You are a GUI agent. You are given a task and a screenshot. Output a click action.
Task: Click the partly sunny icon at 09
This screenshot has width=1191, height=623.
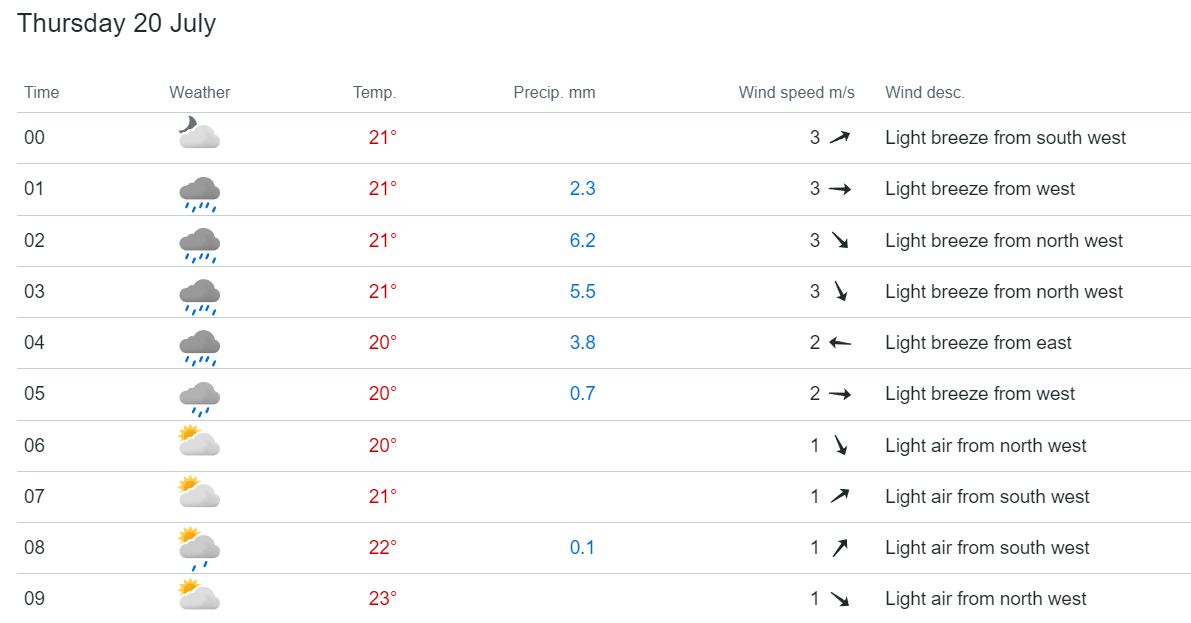(199, 595)
